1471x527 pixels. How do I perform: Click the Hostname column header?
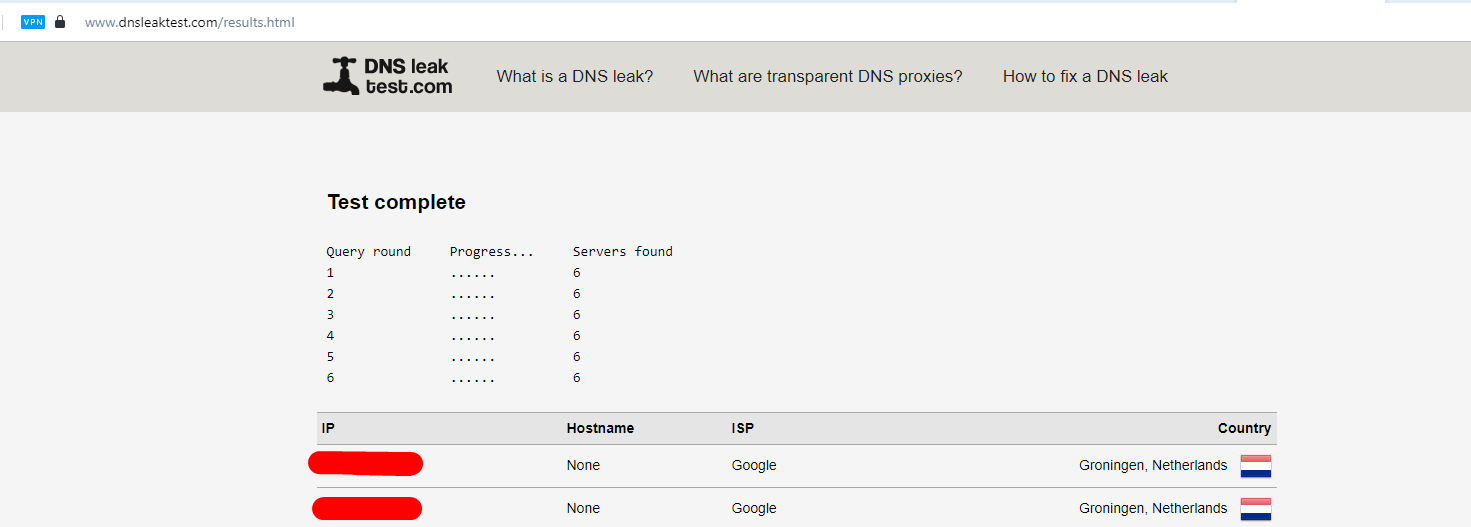600,428
